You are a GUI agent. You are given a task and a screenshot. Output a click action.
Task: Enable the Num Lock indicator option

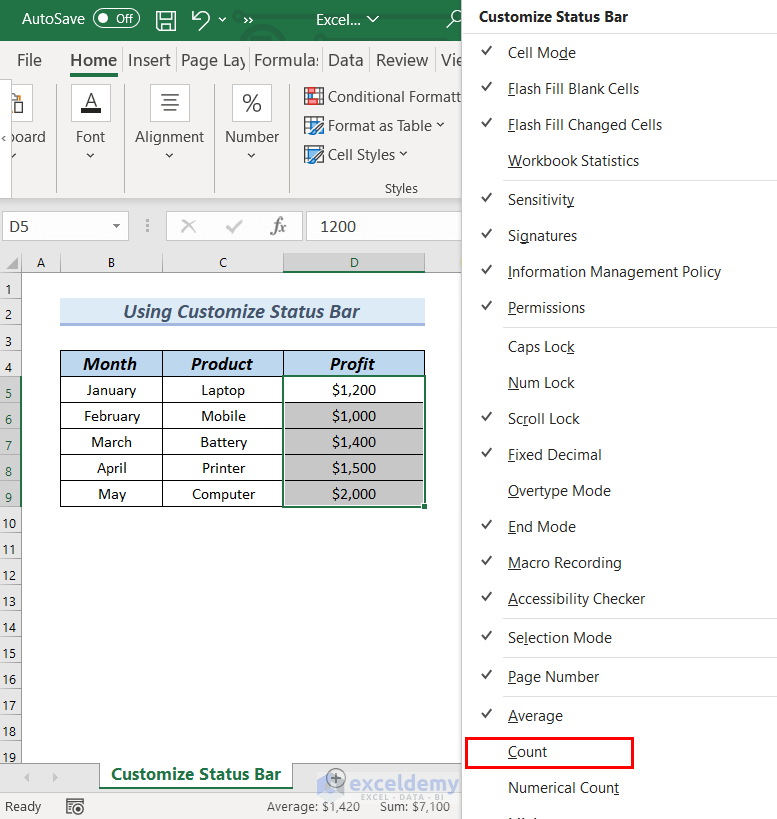[x=619, y=383]
